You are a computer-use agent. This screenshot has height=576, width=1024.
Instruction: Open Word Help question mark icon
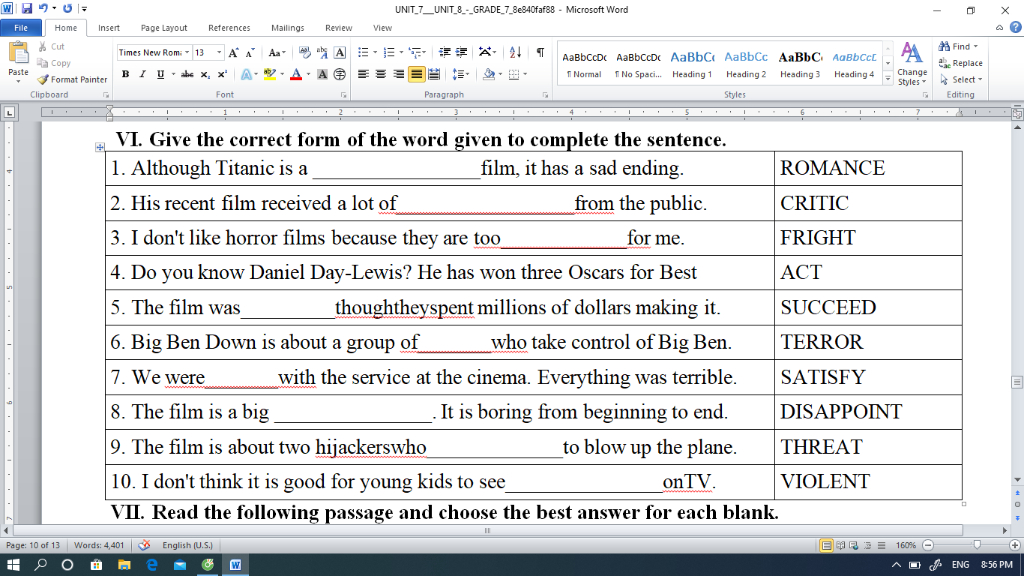coord(1016,27)
